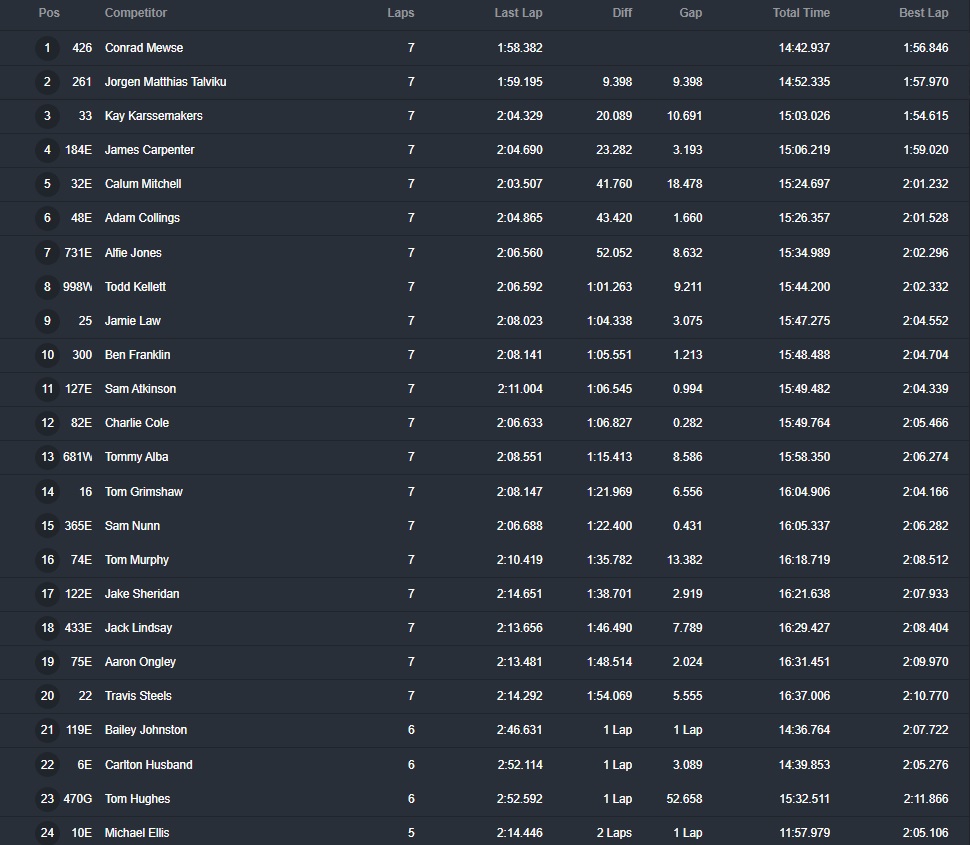Screen dimensions: 970x845
Task: Click the position 10 circle badge
Action: pos(47,355)
